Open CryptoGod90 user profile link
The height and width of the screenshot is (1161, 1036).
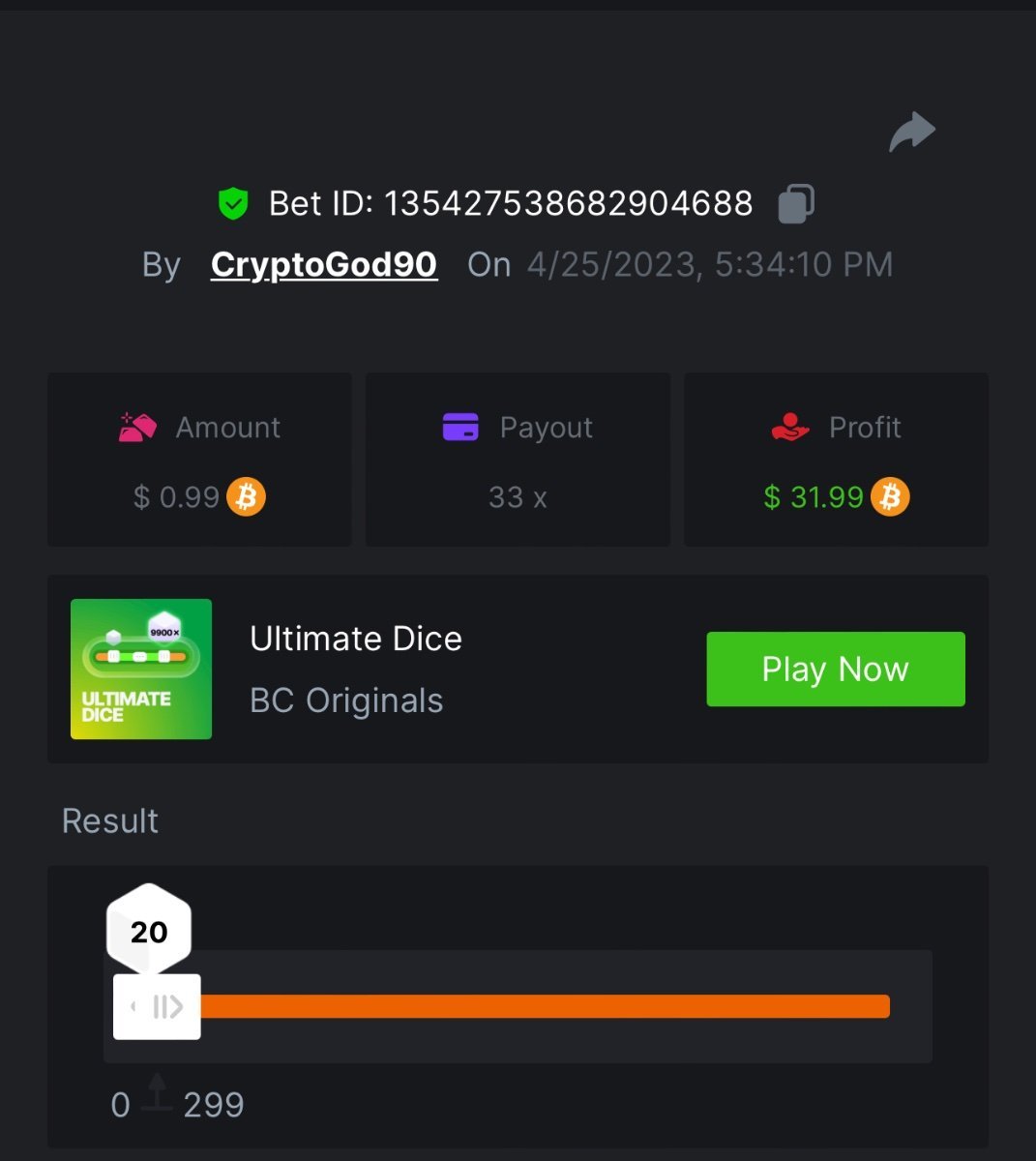click(x=324, y=264)
